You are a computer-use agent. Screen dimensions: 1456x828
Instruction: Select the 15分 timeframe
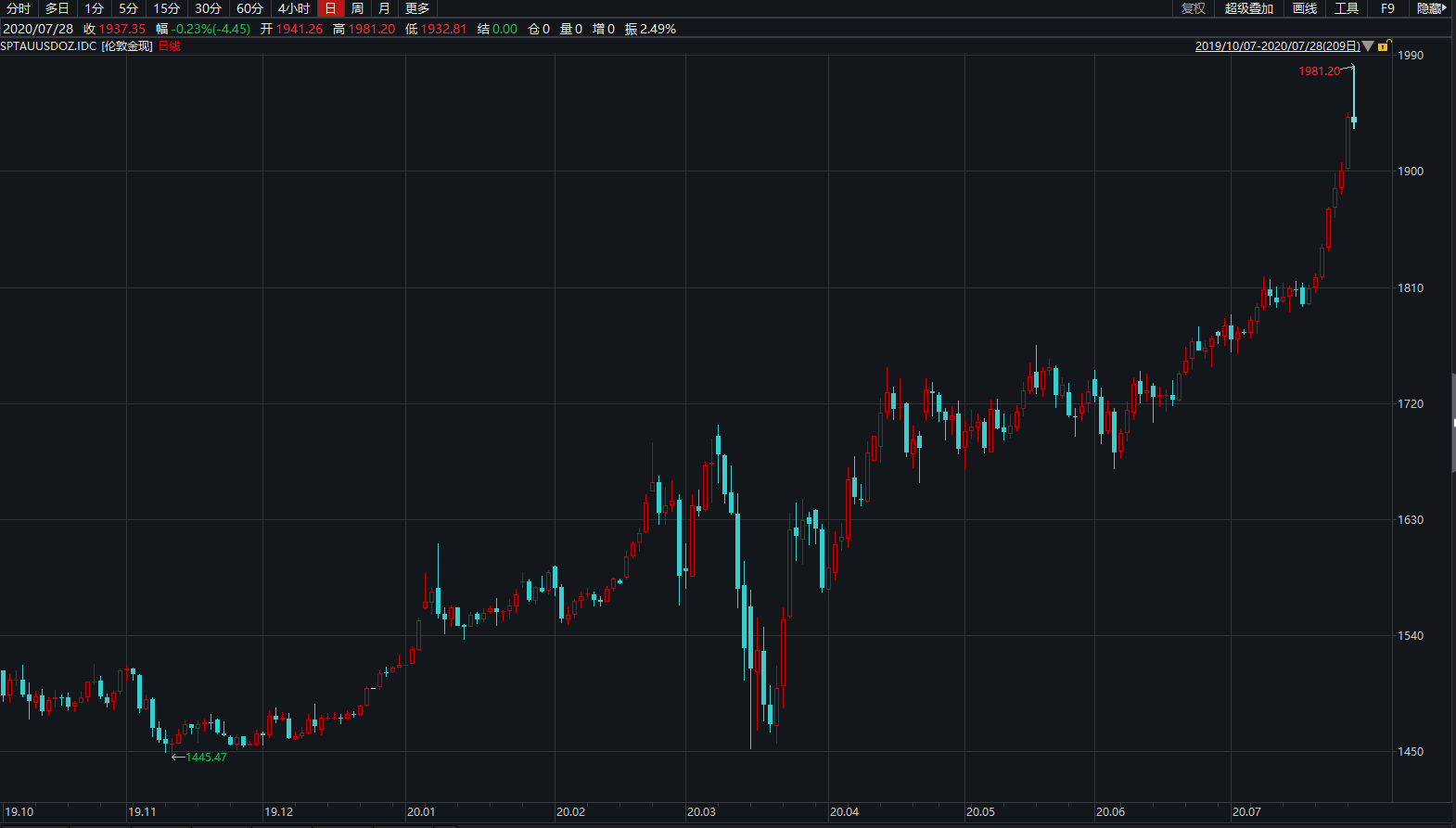[166, 8]
